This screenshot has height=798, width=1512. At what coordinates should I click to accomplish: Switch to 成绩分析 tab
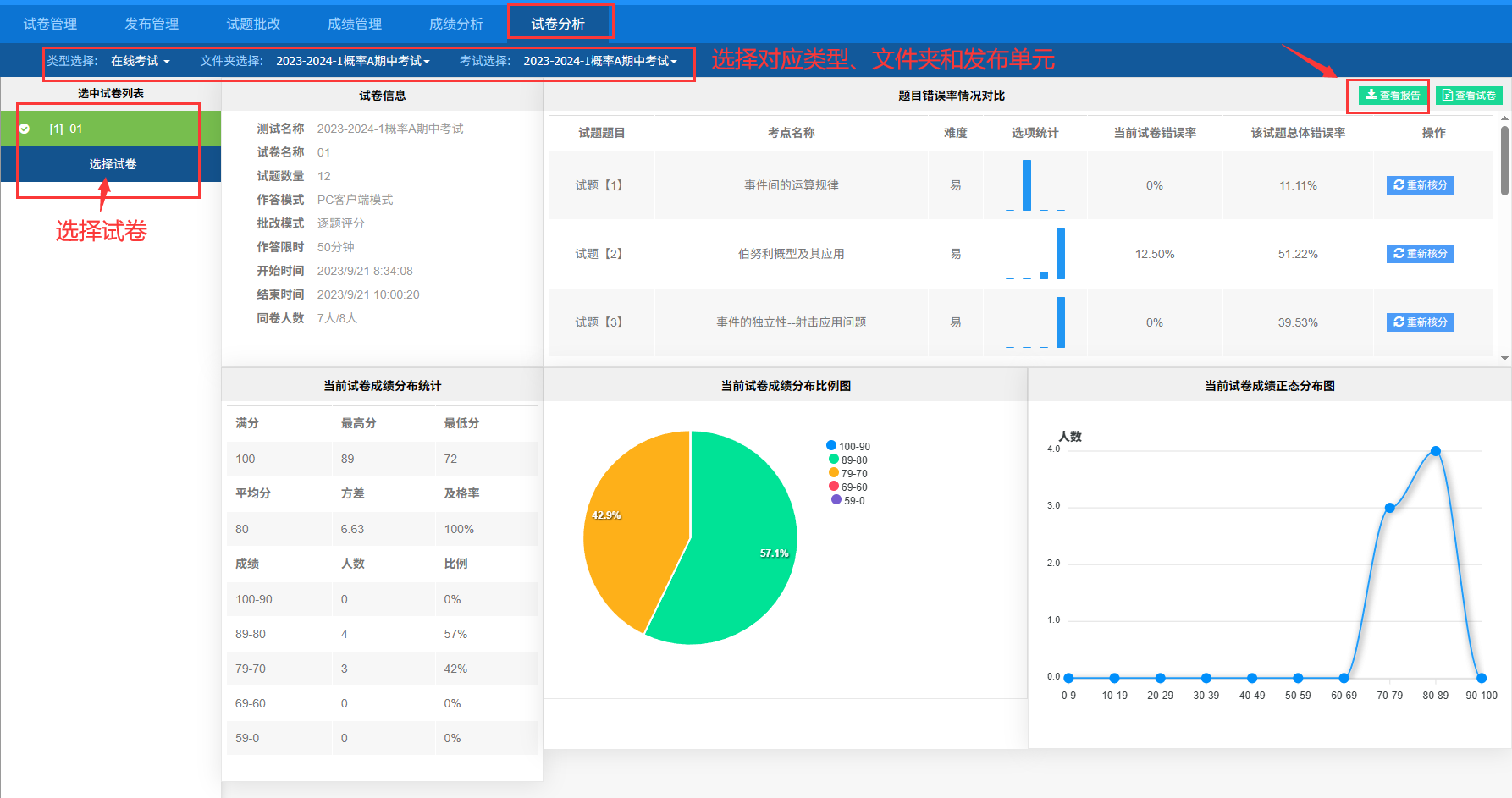coord(456,24)
